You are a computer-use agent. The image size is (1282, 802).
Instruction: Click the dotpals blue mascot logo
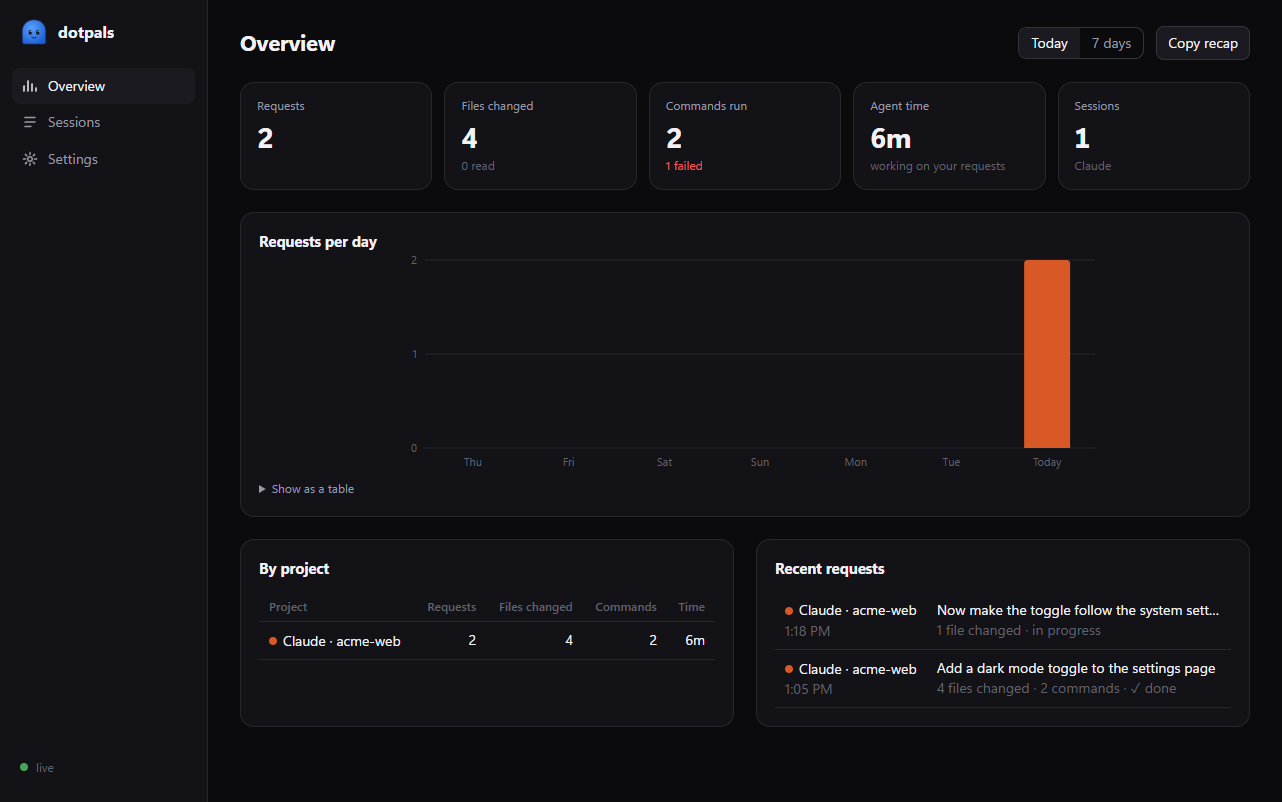(34, 33)
